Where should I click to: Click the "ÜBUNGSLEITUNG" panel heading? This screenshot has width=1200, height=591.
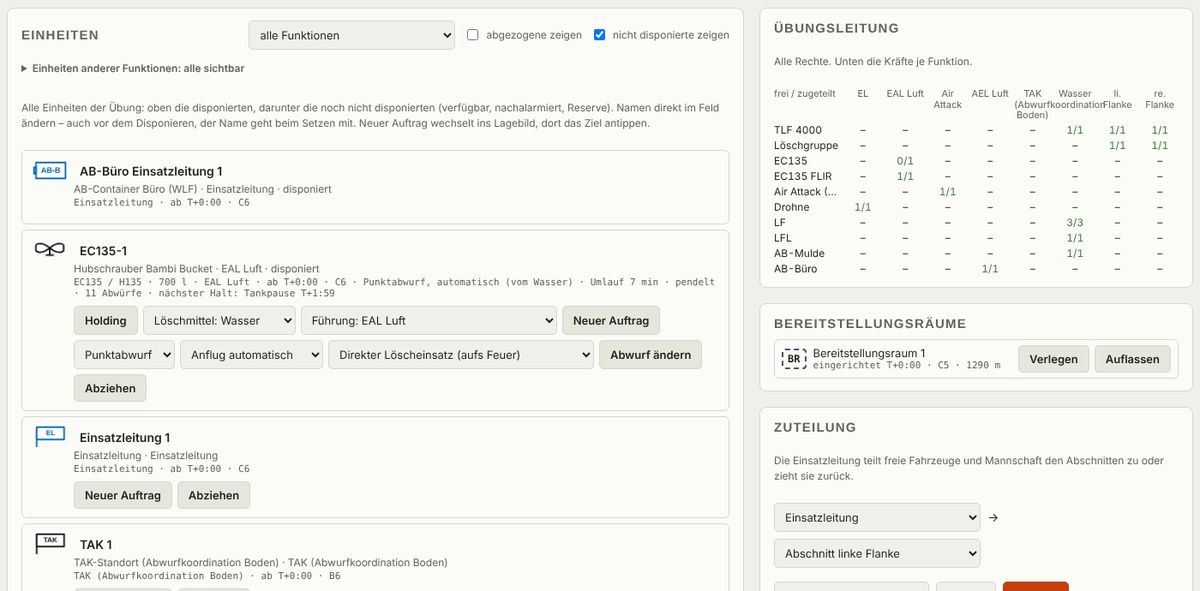tap(837, 28)
